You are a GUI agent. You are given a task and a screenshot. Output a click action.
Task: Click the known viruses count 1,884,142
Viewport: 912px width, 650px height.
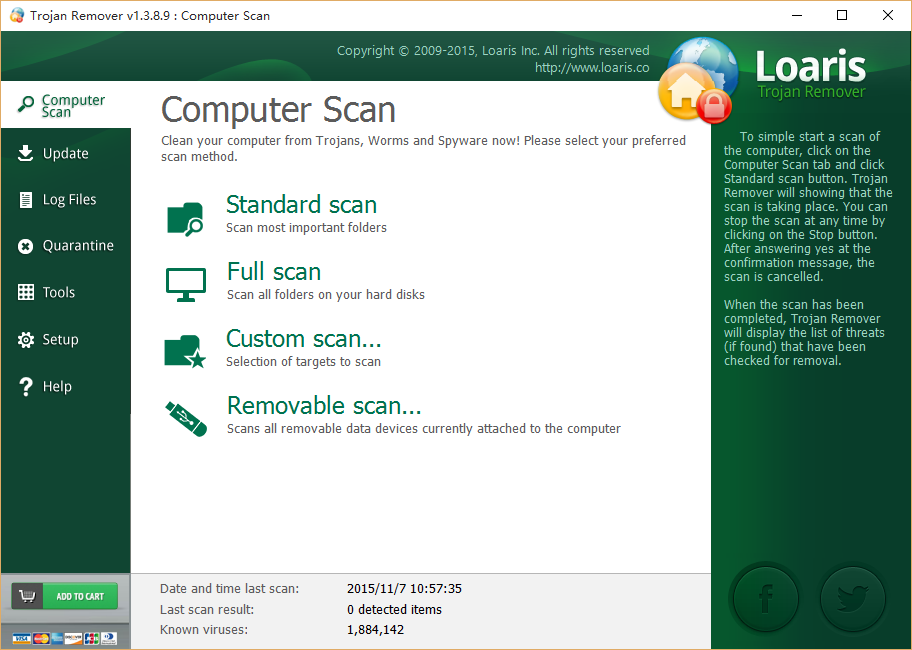point(375,630)
